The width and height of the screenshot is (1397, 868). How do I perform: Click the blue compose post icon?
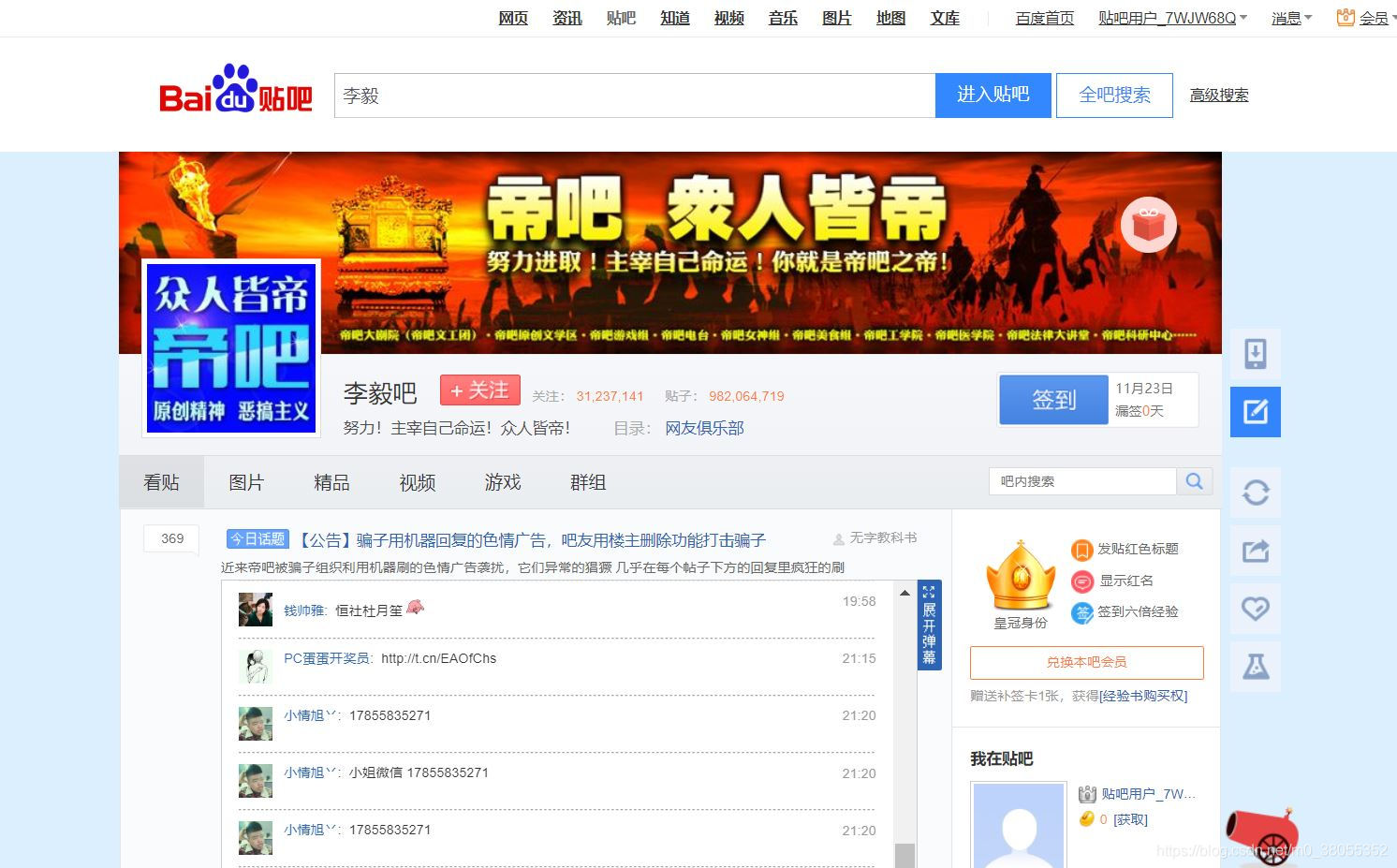tap(1256, 411)
